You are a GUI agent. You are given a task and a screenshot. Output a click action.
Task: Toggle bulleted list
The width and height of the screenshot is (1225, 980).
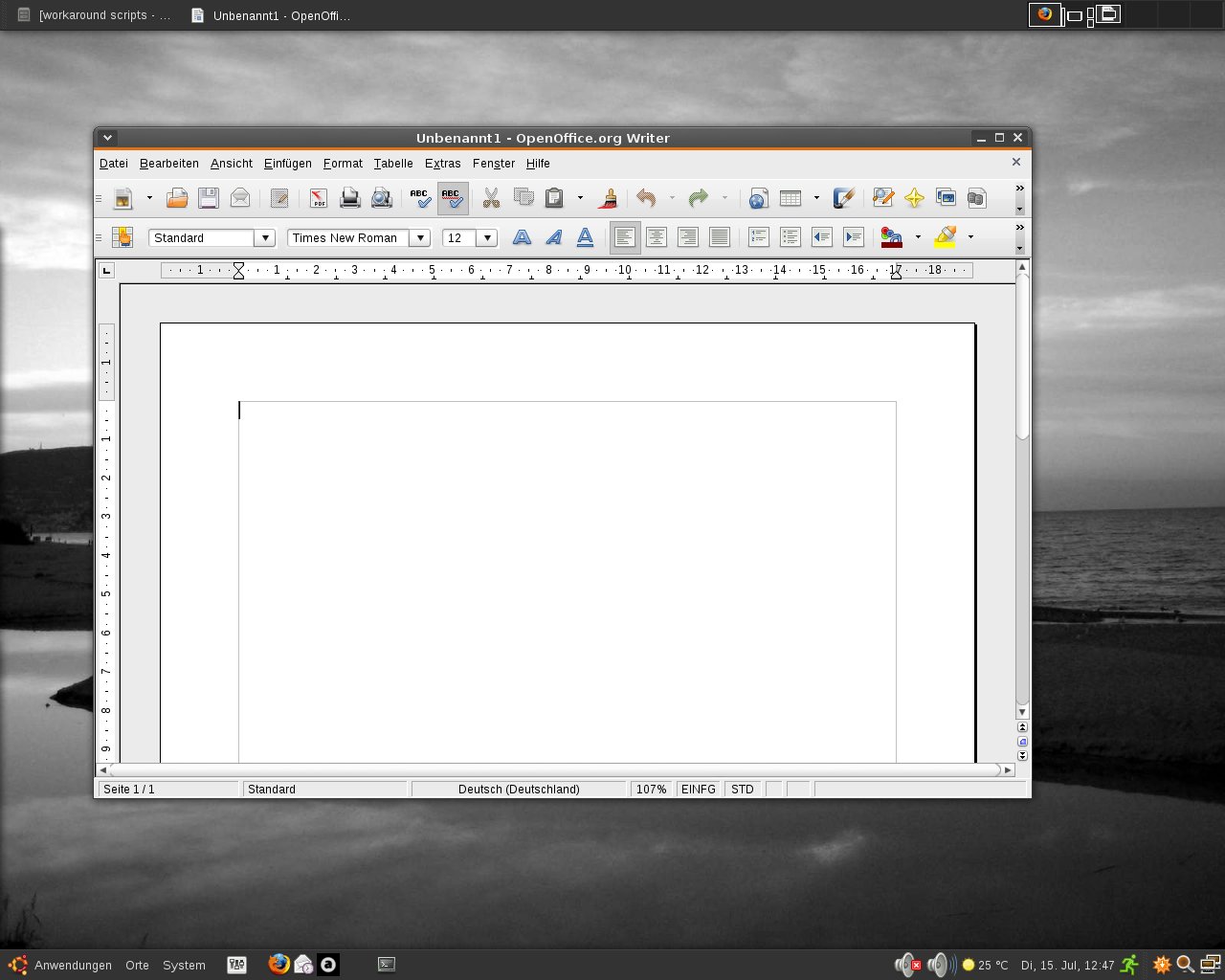791,237
